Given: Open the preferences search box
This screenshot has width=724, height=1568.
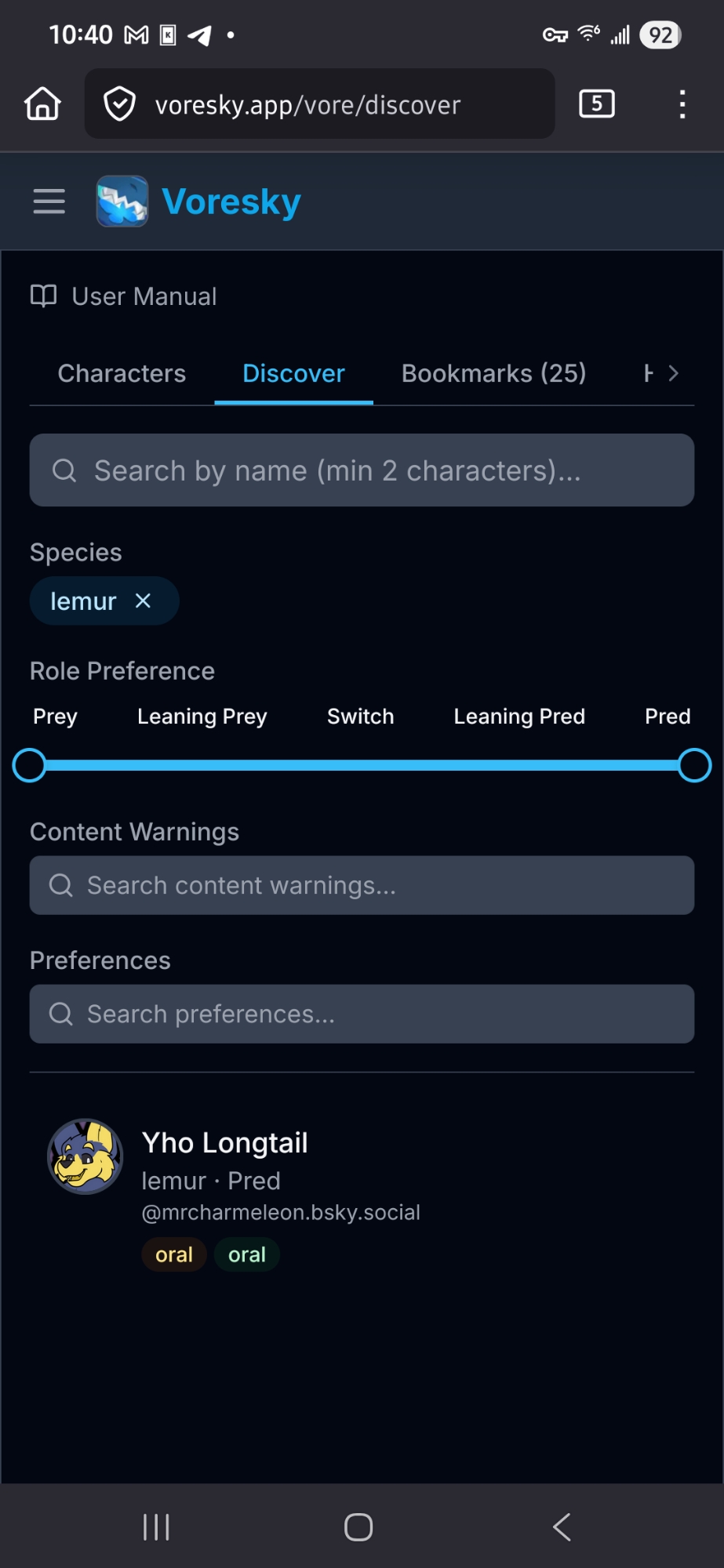Looking at the screenshot, I should 362,1014.
